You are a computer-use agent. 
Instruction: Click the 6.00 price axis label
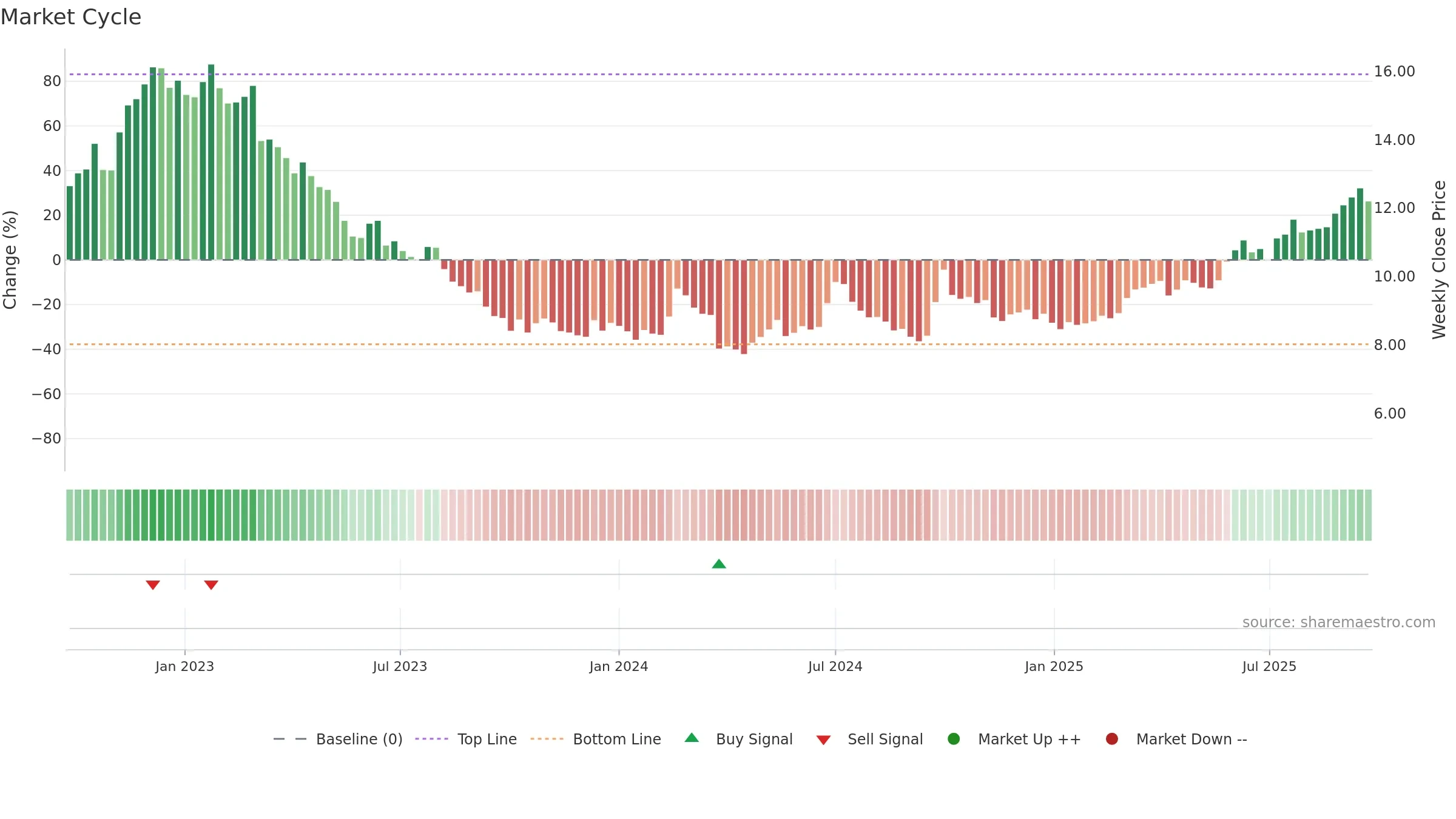(1390, 414)
